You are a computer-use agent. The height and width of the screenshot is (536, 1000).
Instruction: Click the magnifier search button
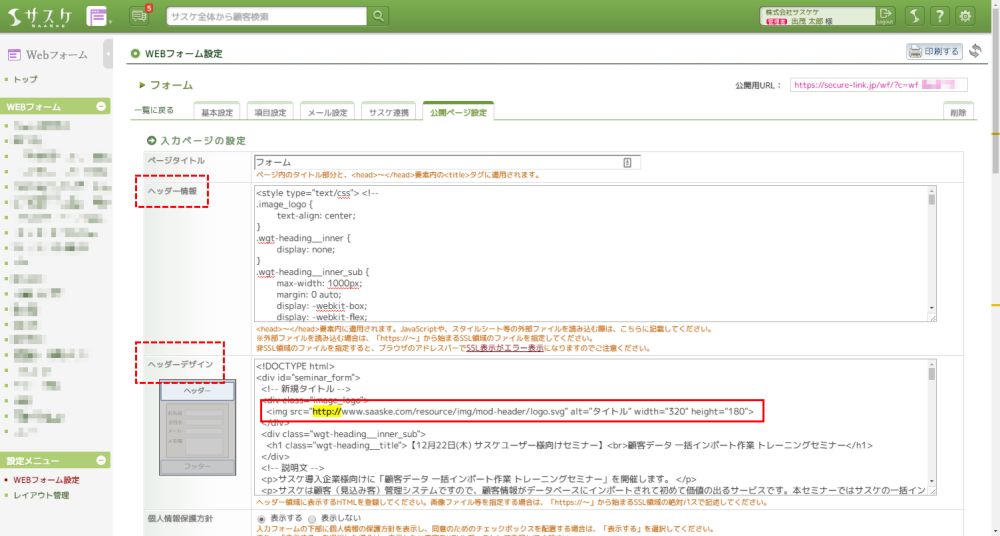(379, 16)
